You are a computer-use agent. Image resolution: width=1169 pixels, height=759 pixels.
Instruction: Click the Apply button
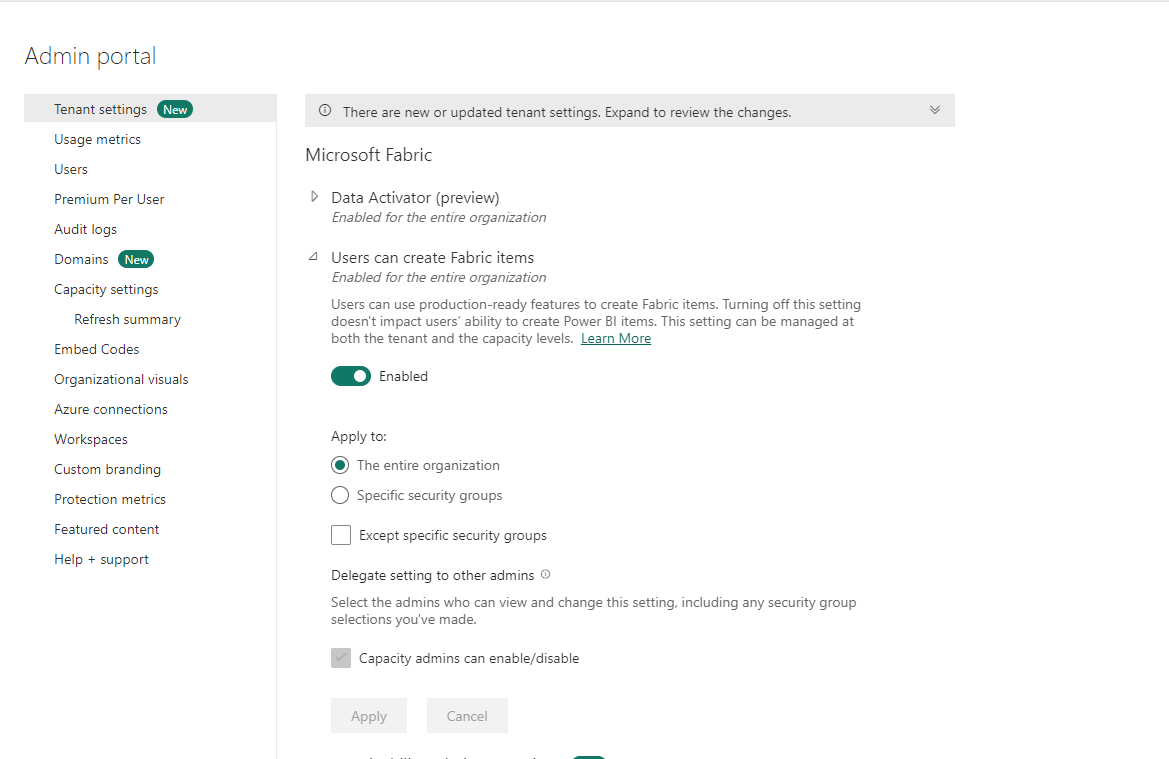click(x=369, y=716)
